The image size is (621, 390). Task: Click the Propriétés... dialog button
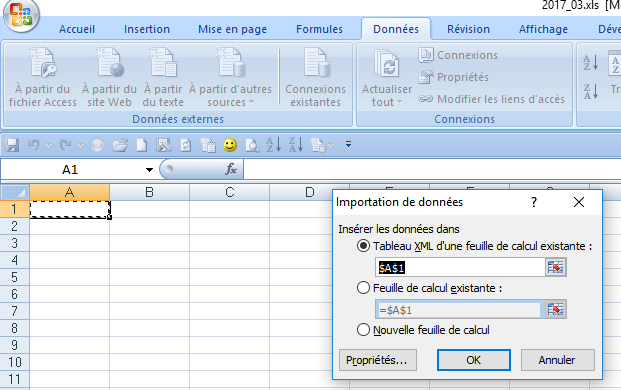[x=378, y=360]
